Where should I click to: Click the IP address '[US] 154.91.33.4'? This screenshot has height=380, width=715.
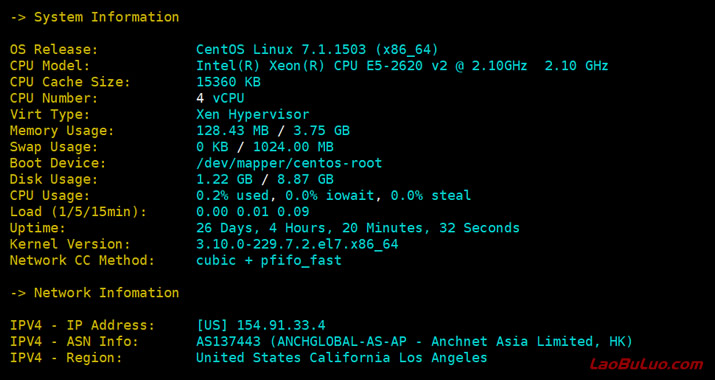261,326
